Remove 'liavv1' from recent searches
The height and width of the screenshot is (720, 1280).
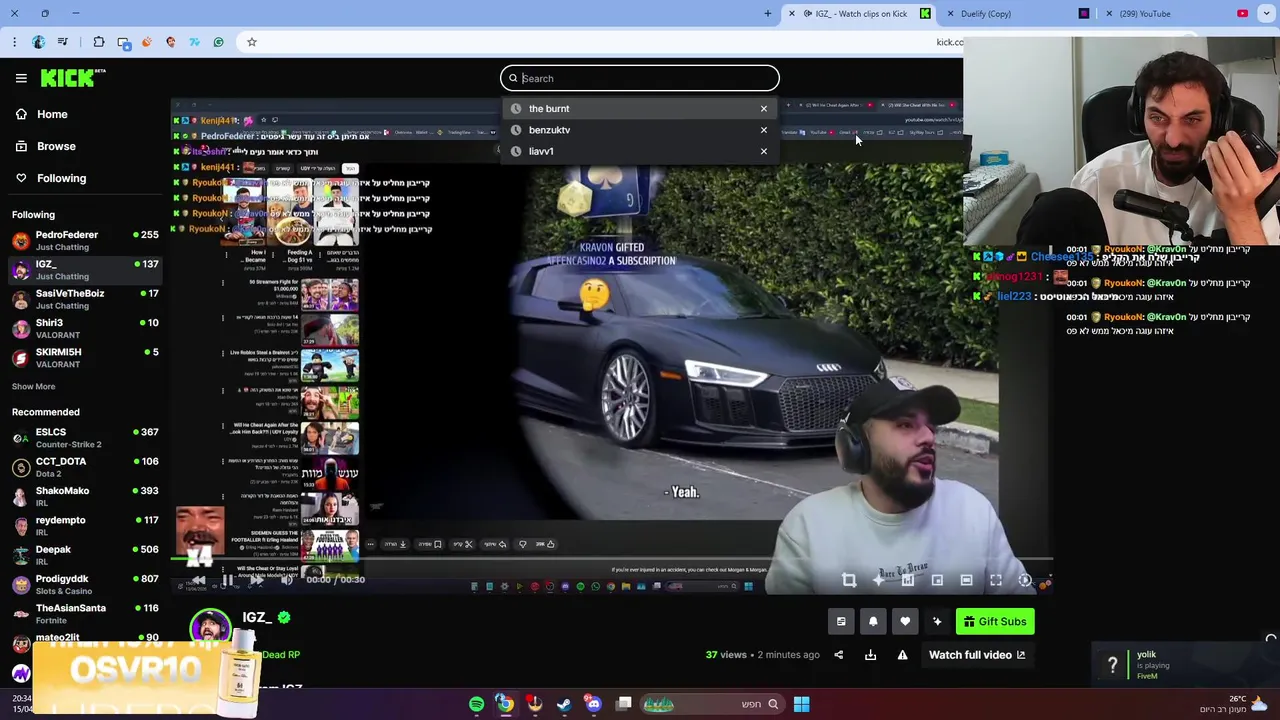[x=764, y=151]
